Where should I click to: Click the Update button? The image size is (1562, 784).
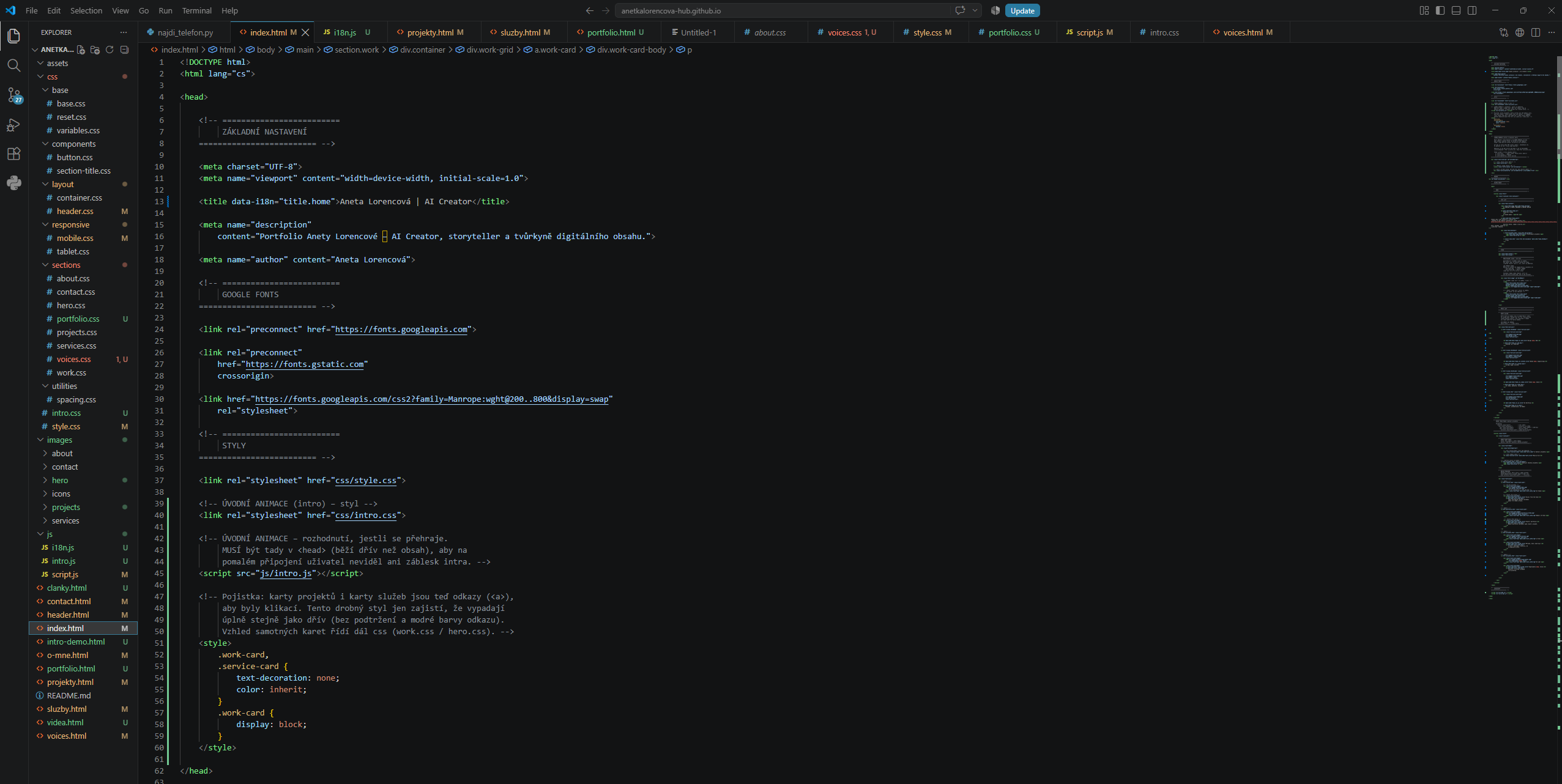1022,10
